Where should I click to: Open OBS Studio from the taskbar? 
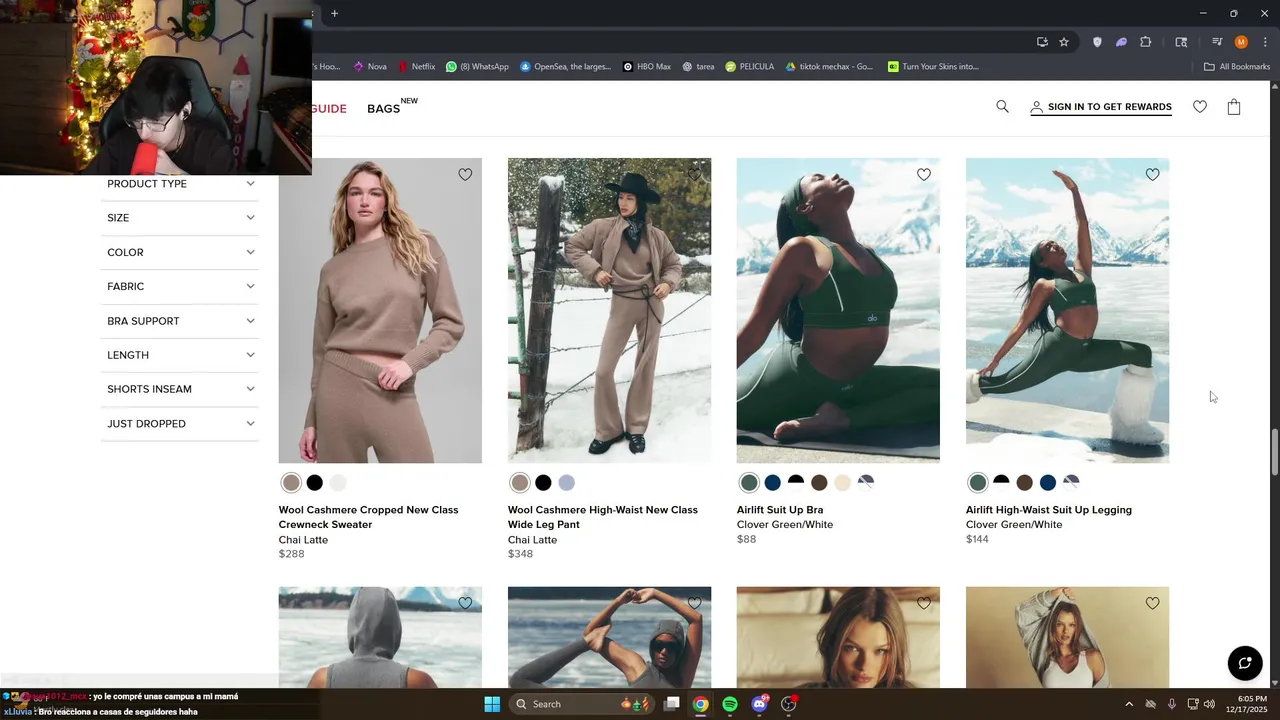(788, 704)
